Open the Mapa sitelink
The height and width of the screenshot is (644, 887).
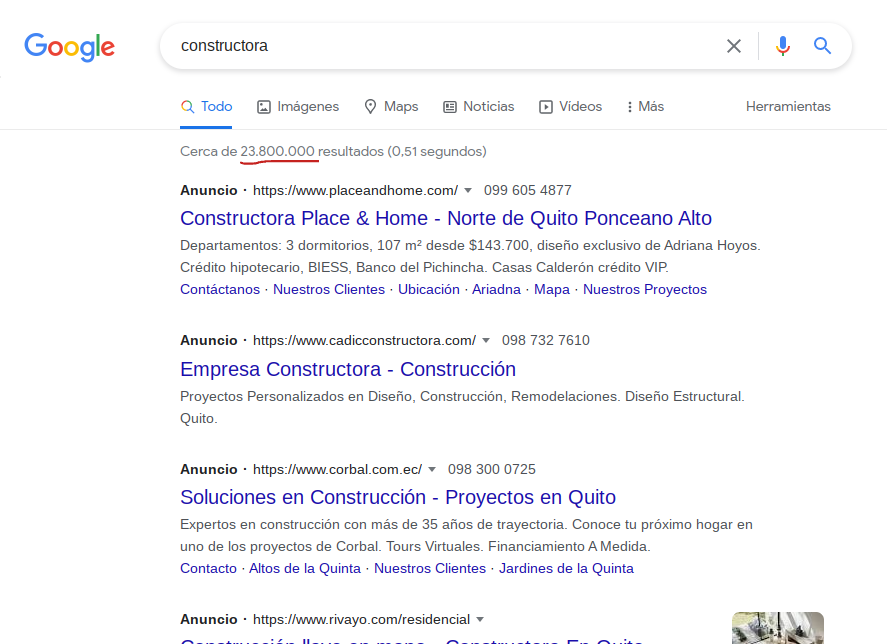[x=552, y=289]
